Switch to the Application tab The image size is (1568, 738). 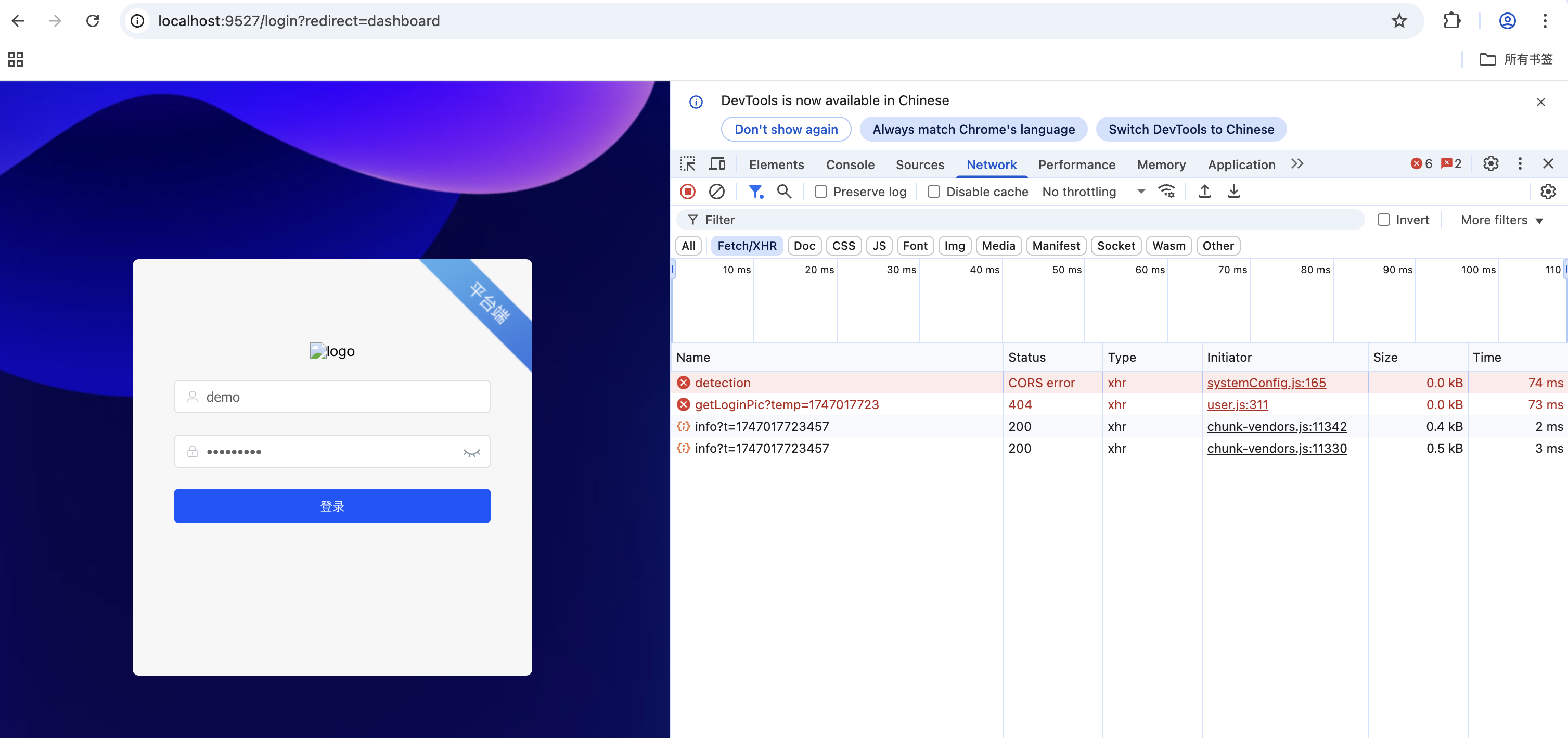tap(1241, 164)
